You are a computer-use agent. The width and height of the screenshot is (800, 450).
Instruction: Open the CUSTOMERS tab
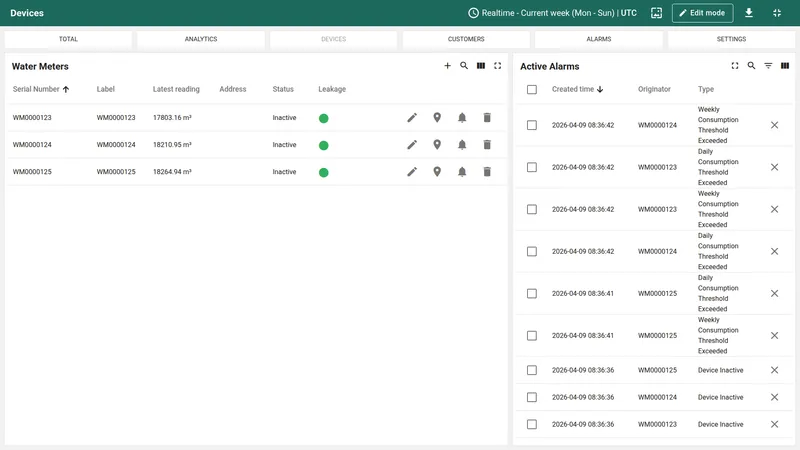[x=466, y=39]
